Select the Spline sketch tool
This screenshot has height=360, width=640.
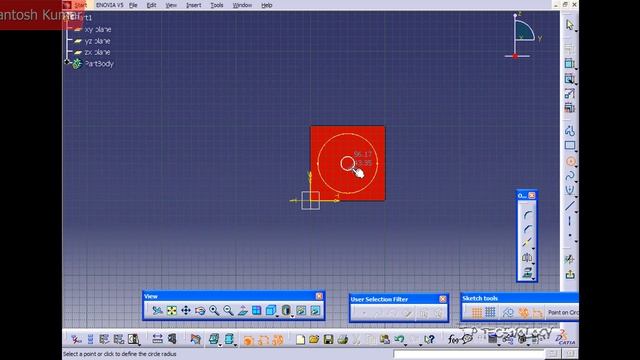click(x=570, y=176)
